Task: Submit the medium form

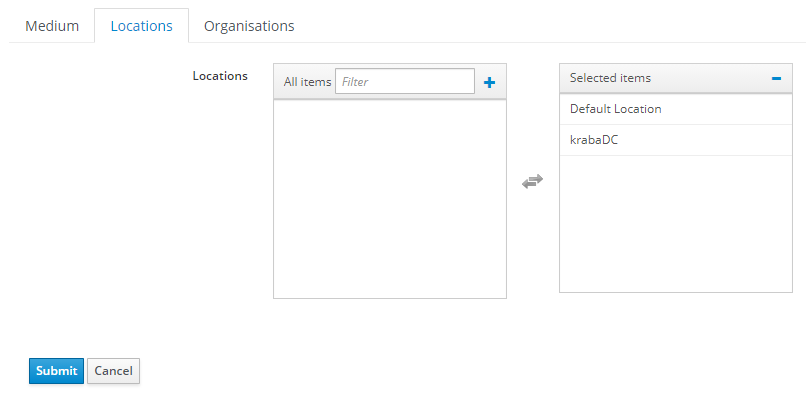Action: pyautogui.click(x=57, y=371)
